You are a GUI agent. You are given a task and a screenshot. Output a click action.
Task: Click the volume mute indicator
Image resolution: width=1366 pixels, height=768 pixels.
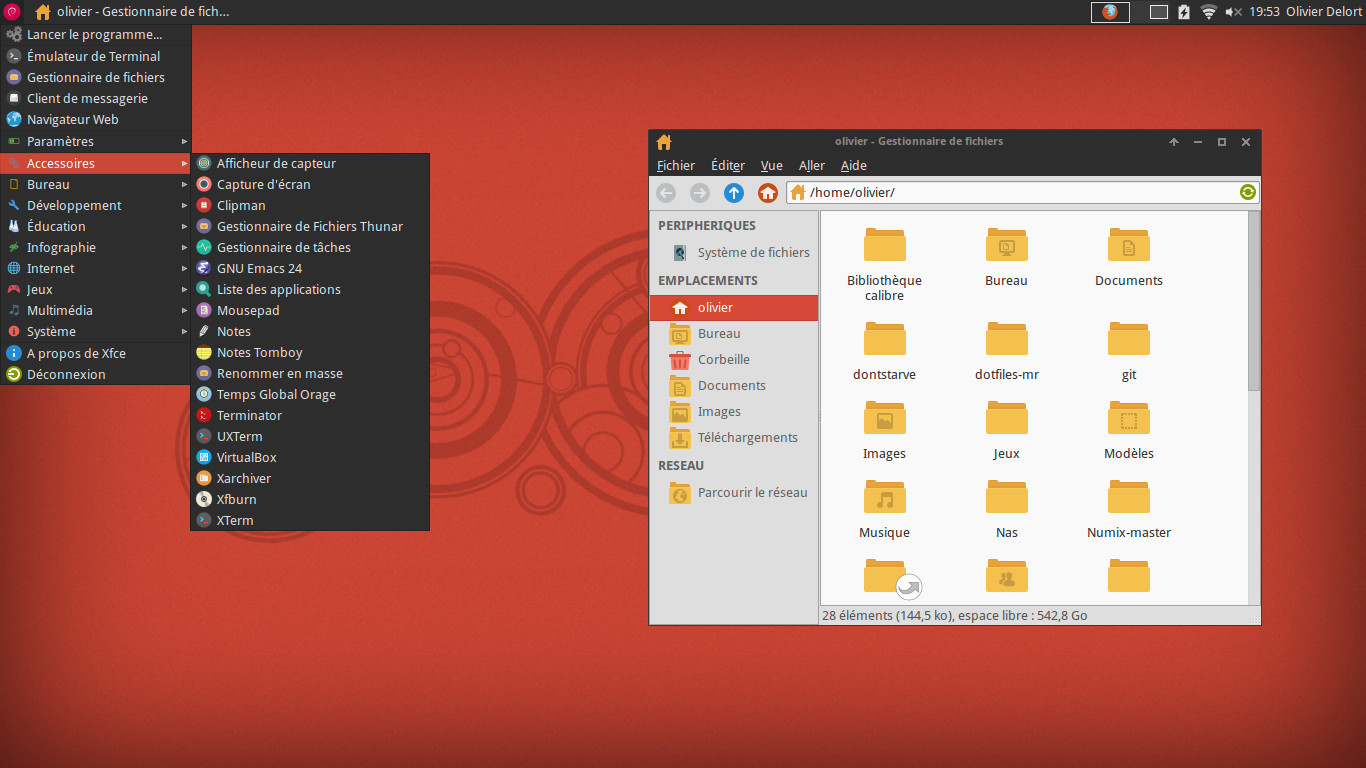1234,12
